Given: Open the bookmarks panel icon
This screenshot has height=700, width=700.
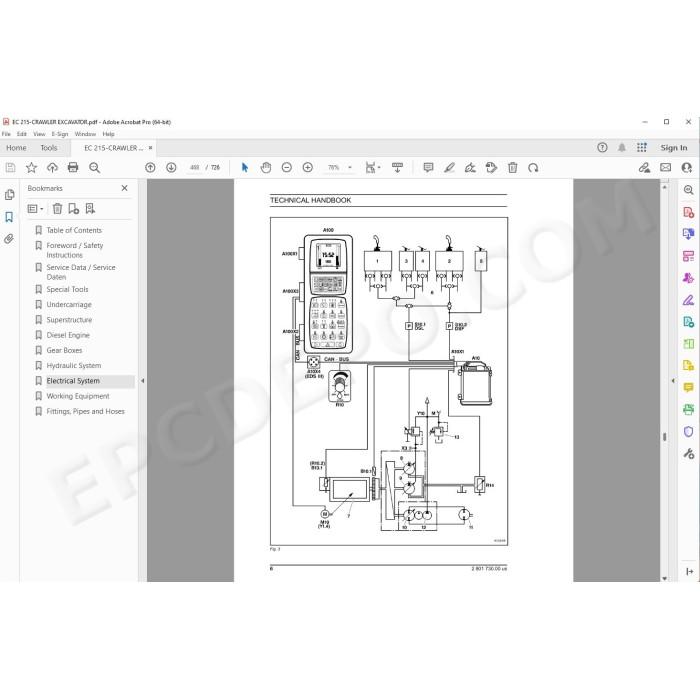Looking at the screenshot, I should tap(9, 217).
